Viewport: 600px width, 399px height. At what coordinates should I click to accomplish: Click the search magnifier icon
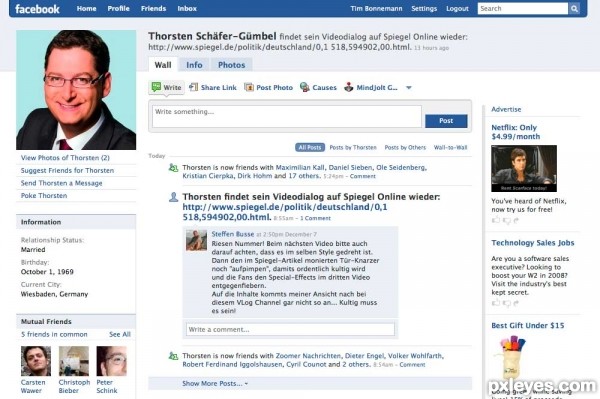[x=574, y=8]
